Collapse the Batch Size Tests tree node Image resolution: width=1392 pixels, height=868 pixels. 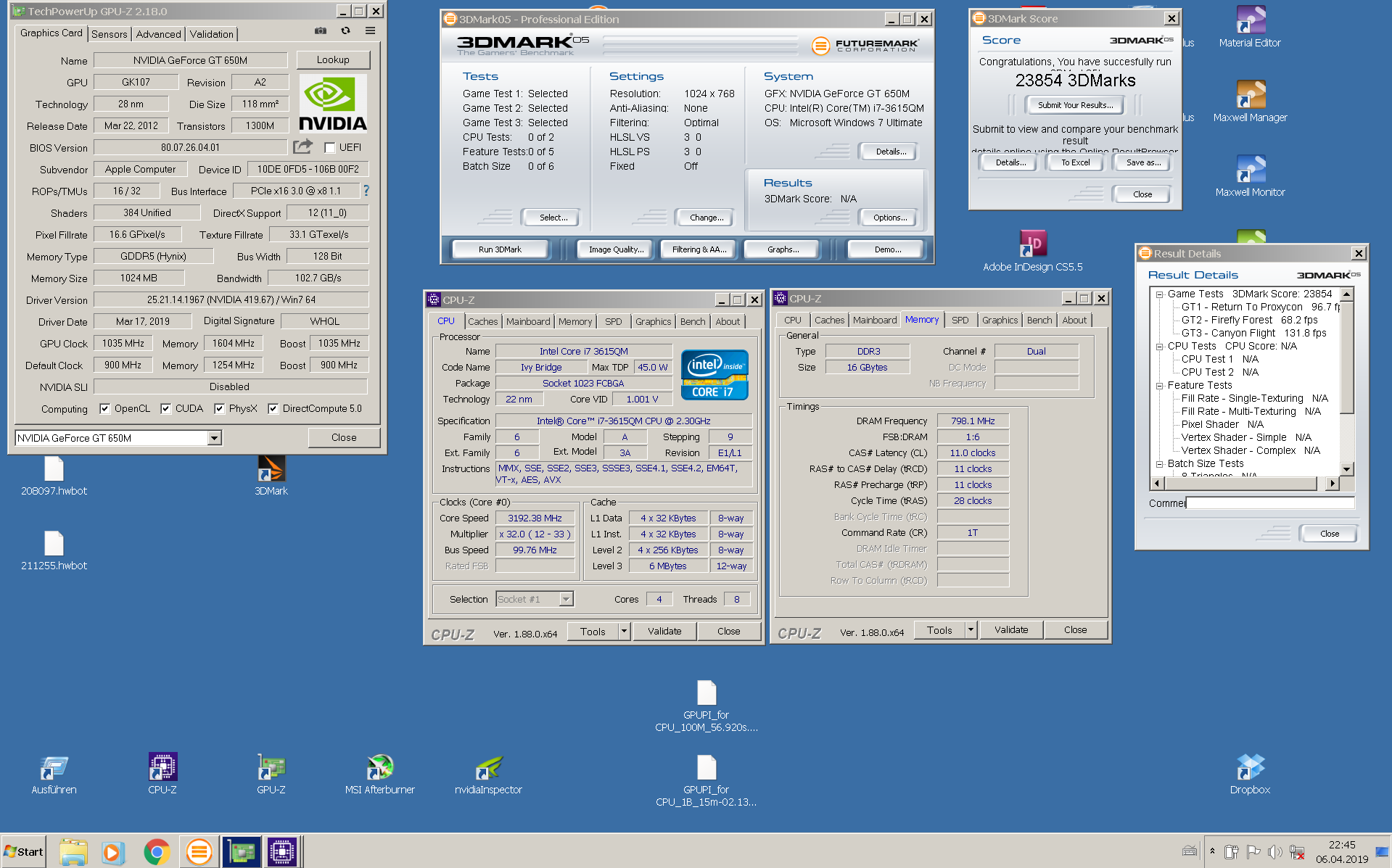tap(1159, 464)
